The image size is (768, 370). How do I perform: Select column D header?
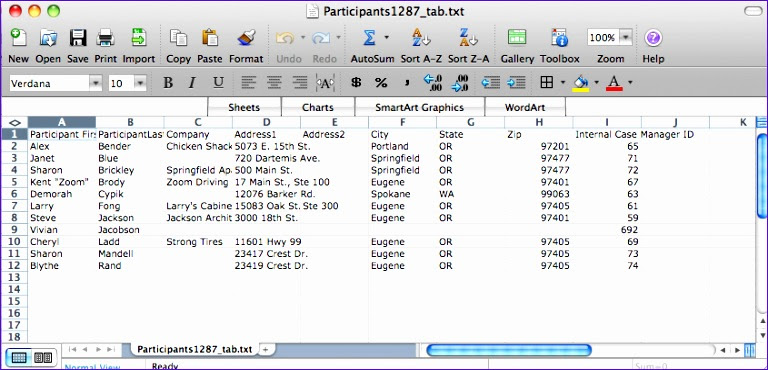click(266, 122)
